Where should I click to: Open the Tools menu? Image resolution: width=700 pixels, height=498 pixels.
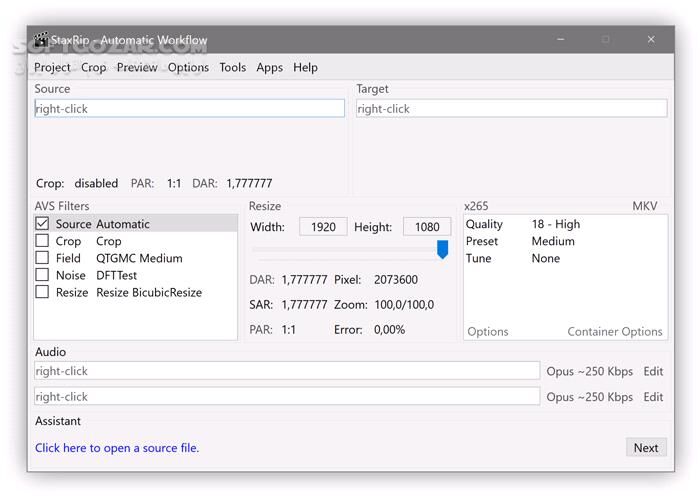[232, 67]
